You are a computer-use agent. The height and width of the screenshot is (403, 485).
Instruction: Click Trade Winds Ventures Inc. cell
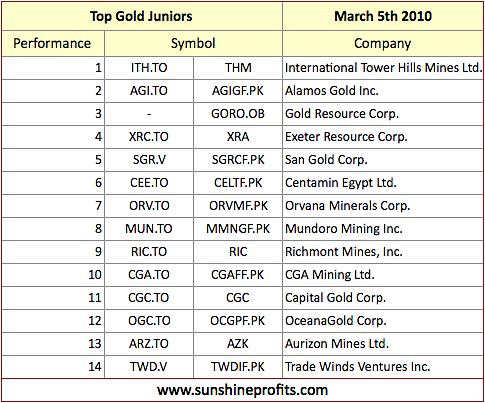pyautogui.click(x=383, y=367)
